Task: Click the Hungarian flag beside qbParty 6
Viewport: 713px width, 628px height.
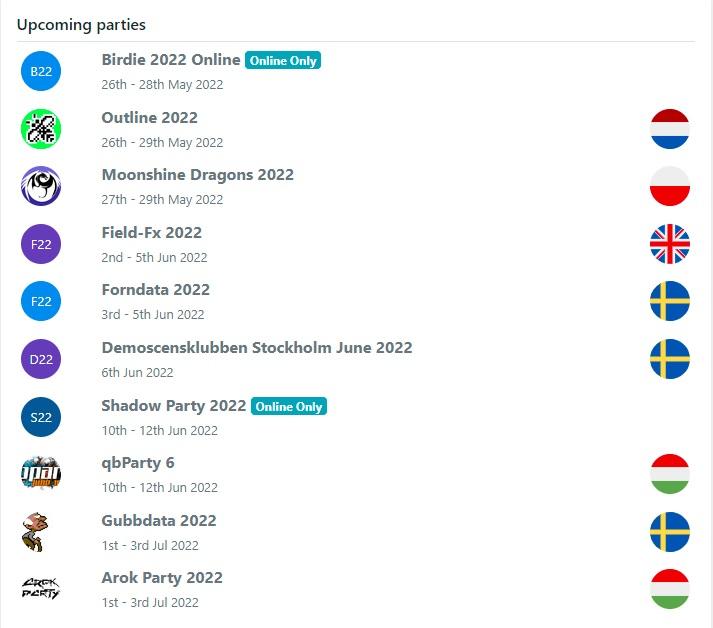Action: [x=670, y=474]
